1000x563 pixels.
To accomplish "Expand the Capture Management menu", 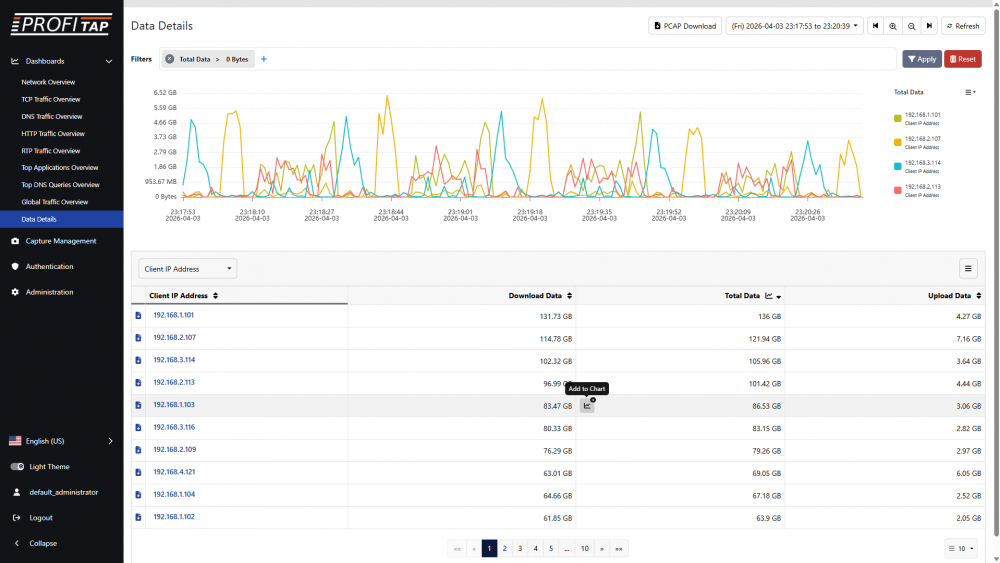I will click(60, 241).
